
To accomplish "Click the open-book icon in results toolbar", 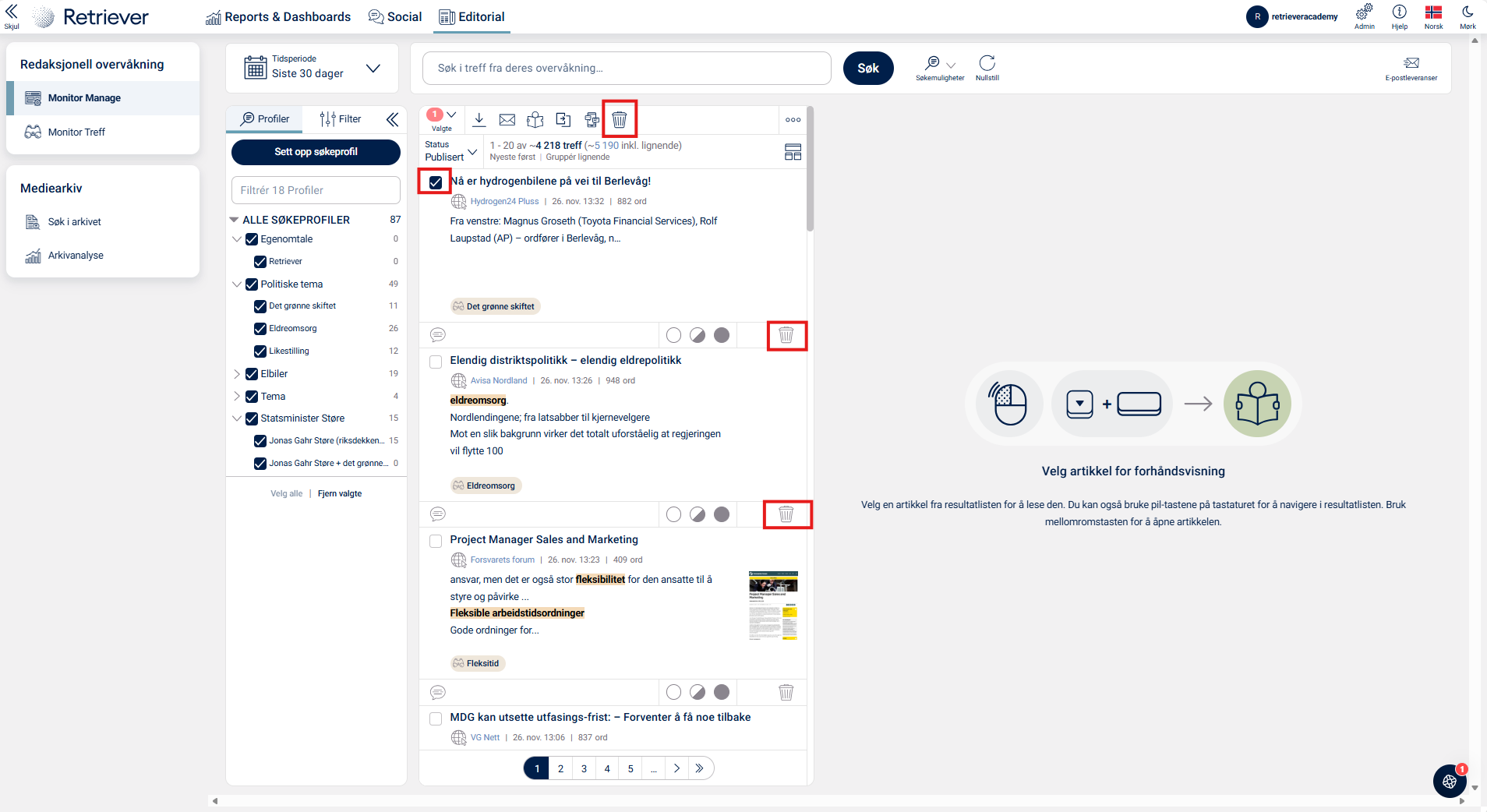I will (x=535, y=119).
